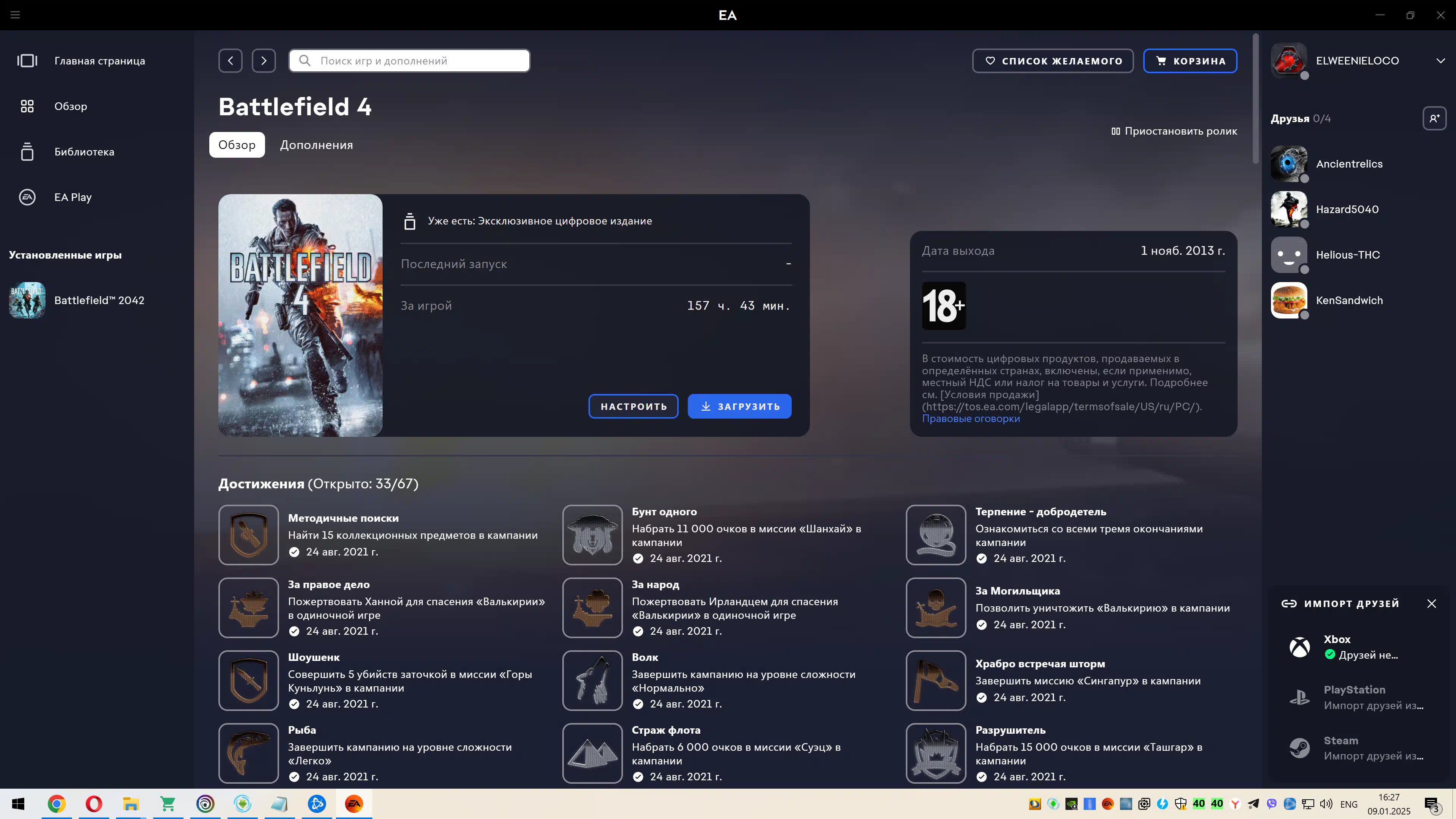The width and height of the screenshot is (1456, 819).
Task: Click Разрушитель achievement icon
Action: (x=936, y=753)
